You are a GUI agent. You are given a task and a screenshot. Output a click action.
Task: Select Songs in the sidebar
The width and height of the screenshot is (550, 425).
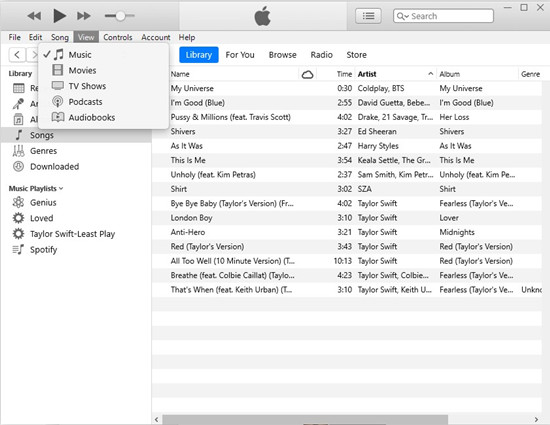[76, 135]
